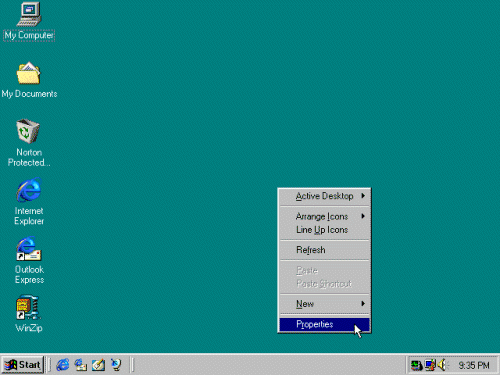This screenshot has height=375, width=500.
Task: Launch Outlook Express from Quick Launch bar
Action: [81, 365]
